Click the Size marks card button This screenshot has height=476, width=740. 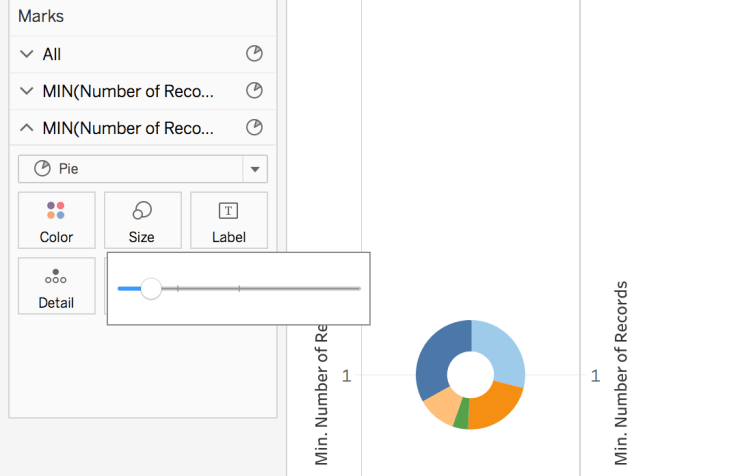(142, 220)
